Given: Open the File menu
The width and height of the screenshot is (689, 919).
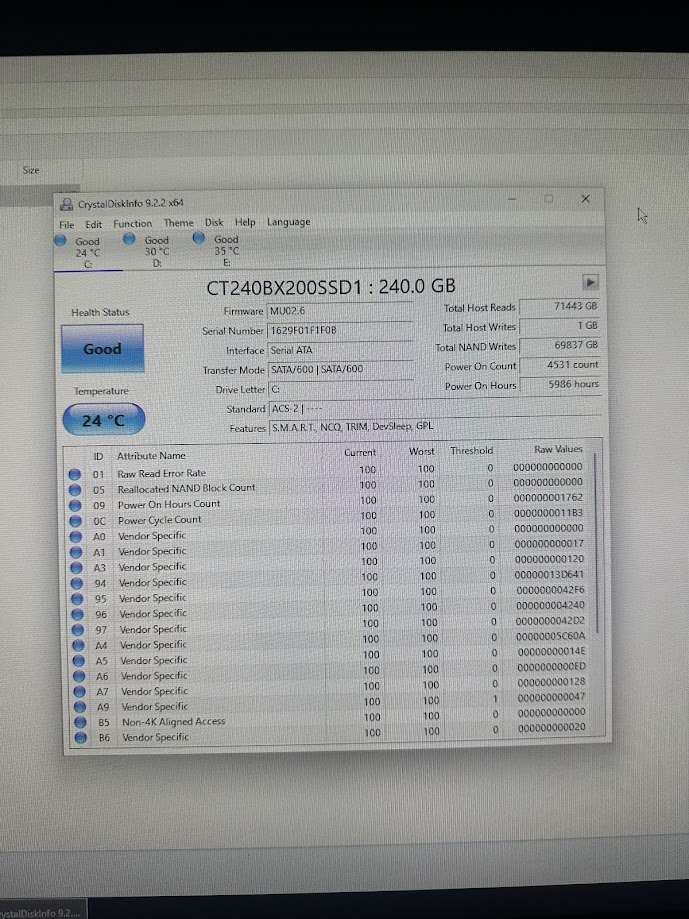Looking at the screenshot, I should pos(66,224).
